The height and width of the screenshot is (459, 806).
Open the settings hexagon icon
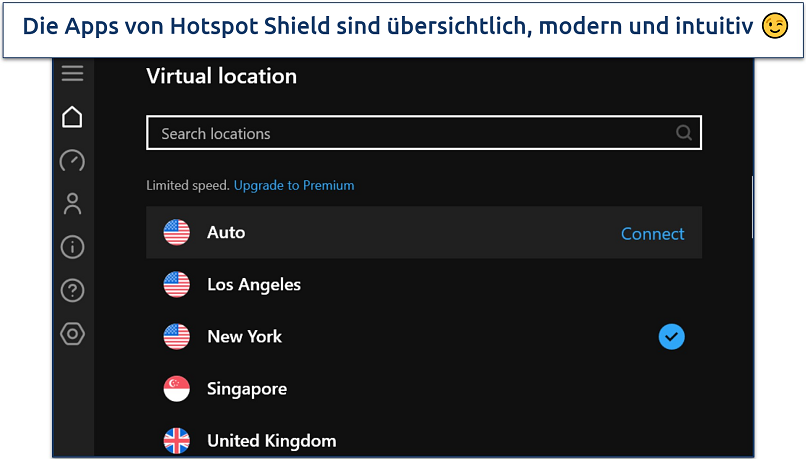pyautogui.click(x=72, y=334)
